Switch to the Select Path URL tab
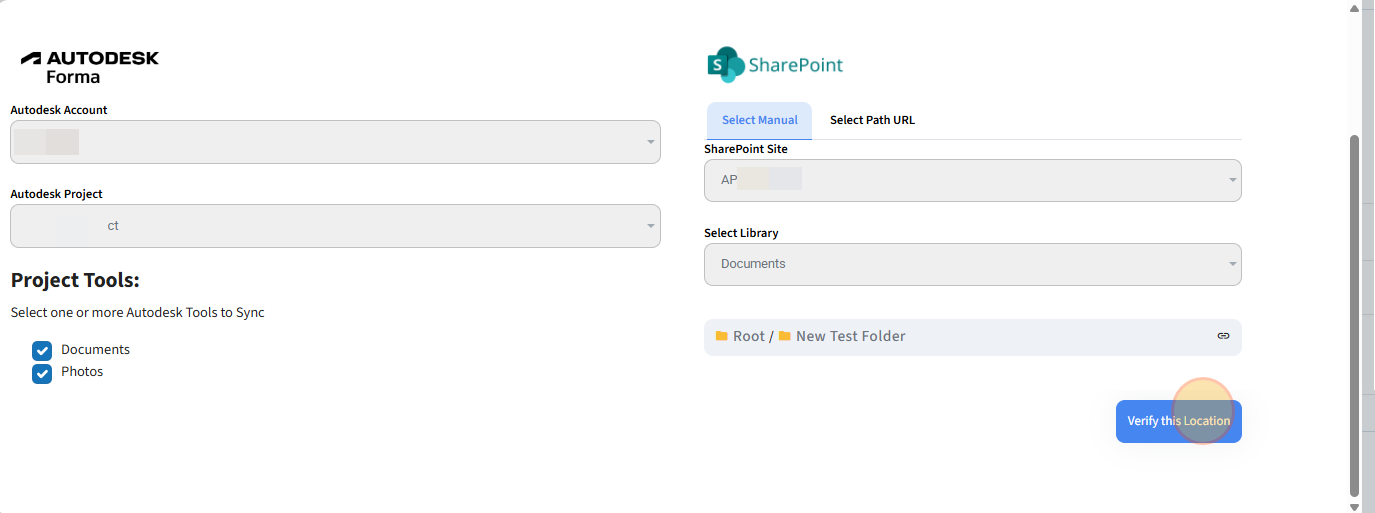The width and height of the screenshot is (1375, 513). [872, 120]
